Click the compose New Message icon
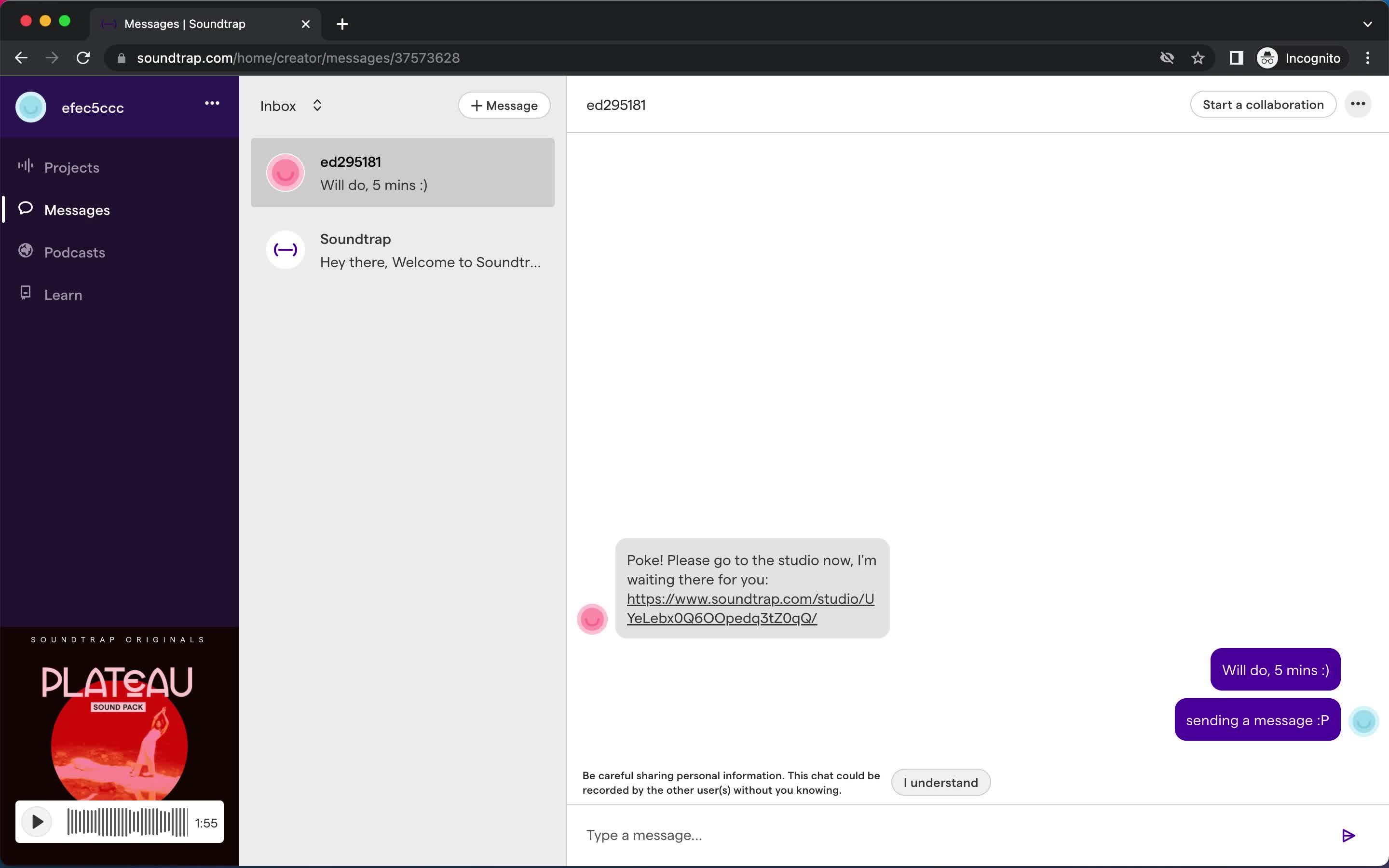Image resolution: width=1389 pixels, height=868 pixels. [x=504, y=105]
